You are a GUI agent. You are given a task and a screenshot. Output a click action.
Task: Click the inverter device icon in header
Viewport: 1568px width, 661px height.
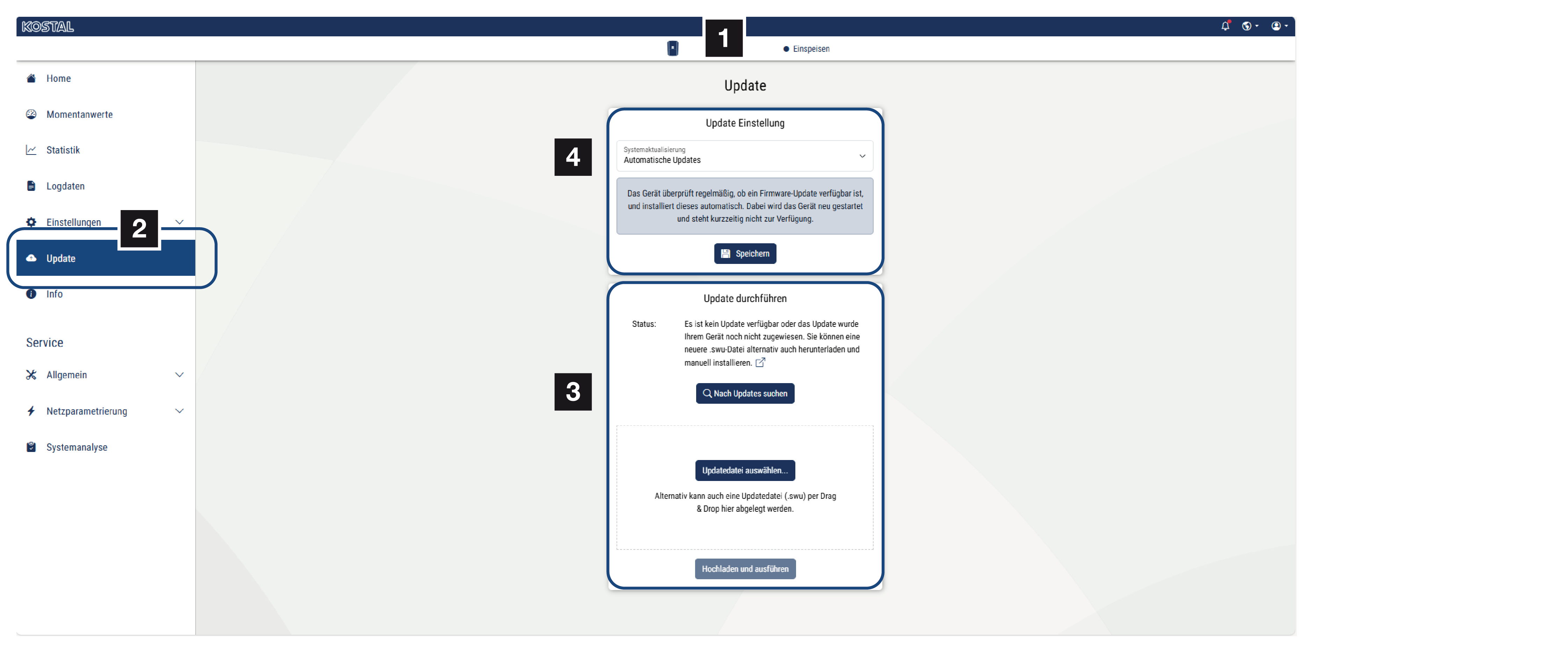pyautogui.click(x=672, y=49)
